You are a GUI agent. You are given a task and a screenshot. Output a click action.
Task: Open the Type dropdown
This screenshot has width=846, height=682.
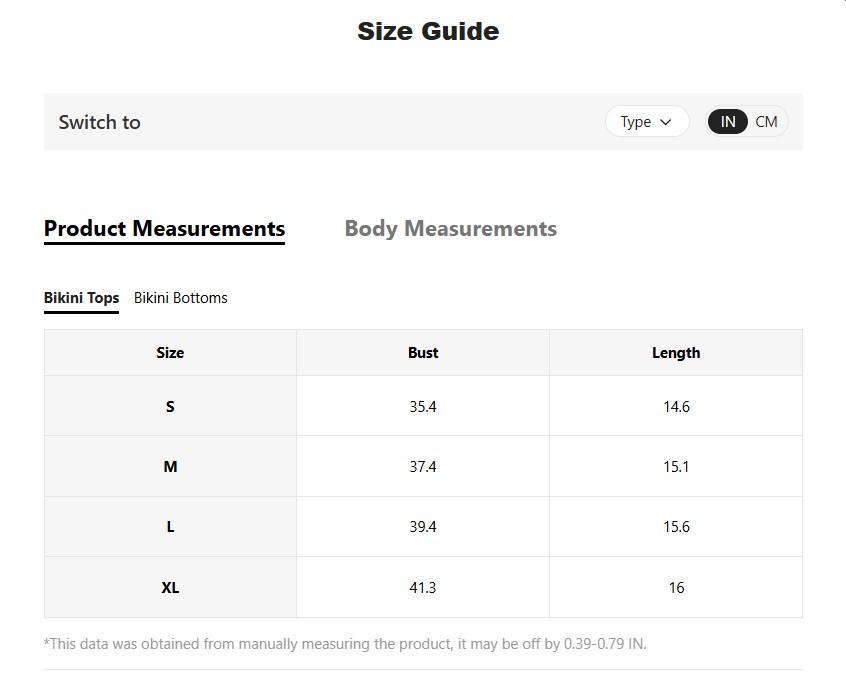(646, 122)
